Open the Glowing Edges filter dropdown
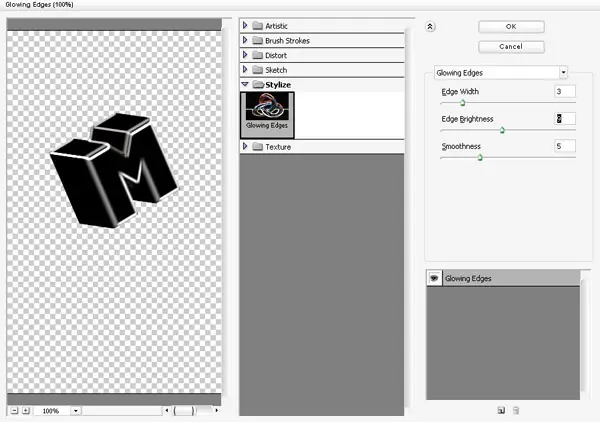The height and width of the screenshot is (422, 600). [563, 72]
